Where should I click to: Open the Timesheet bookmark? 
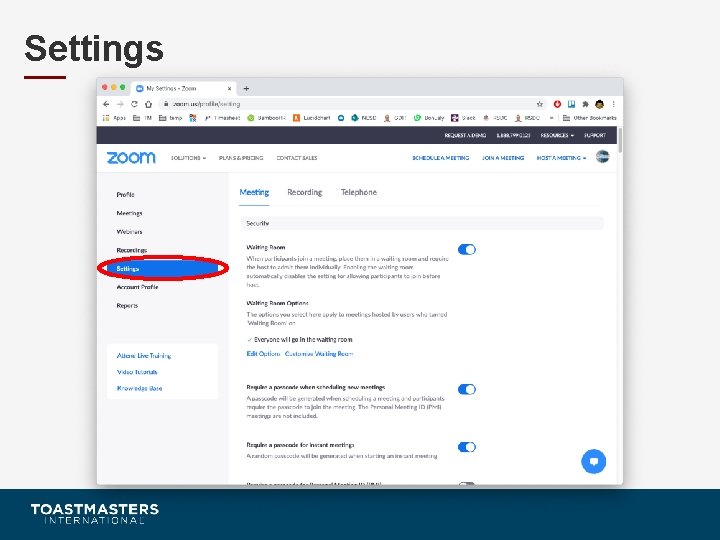[222, 118]
